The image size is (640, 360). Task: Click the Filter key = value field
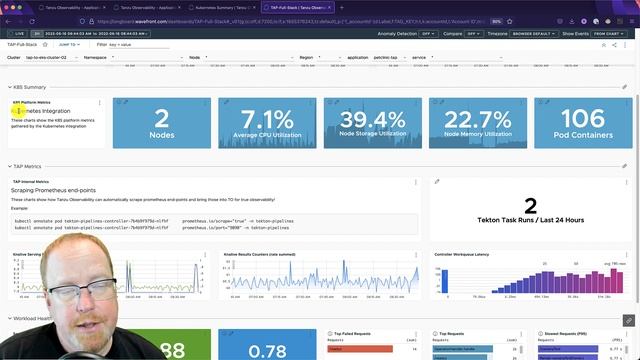[139, 44]
